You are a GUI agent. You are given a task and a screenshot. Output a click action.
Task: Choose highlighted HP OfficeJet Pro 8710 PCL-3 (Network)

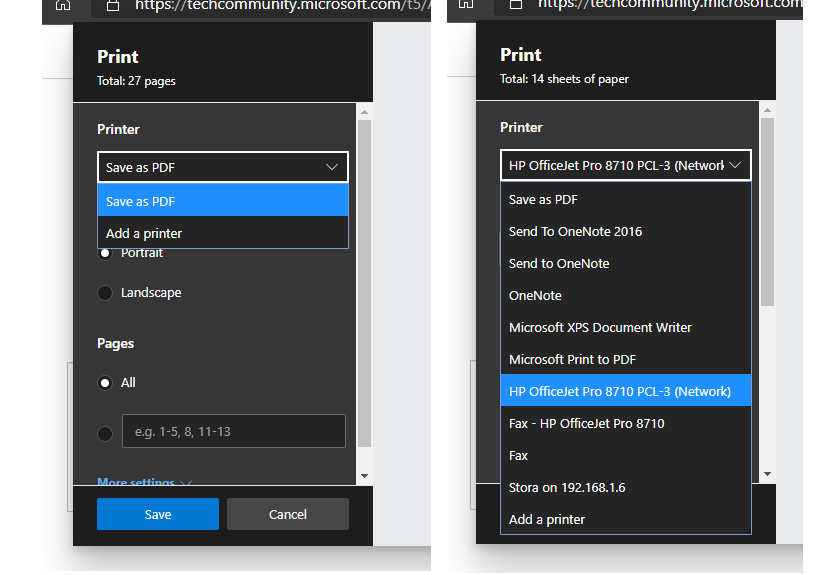[x=626, y=391]
